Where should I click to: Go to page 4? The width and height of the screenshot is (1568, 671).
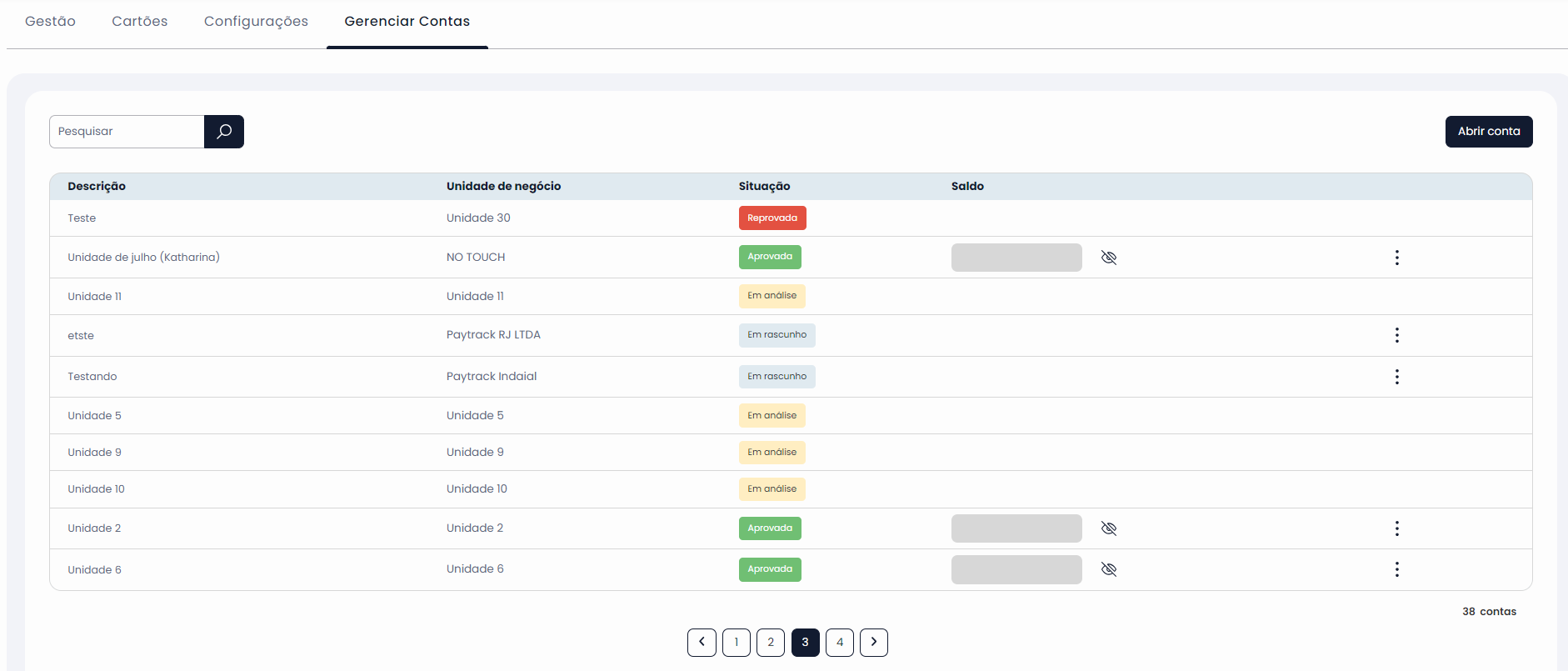840,643
